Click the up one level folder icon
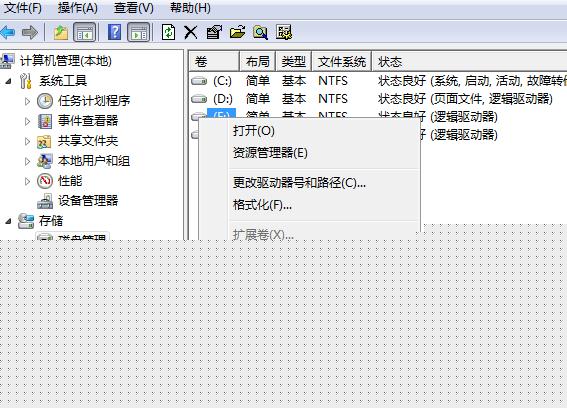Image resolution: width=567 pixels, height=408 pixels. pyautogui.click(x=61, y=33)
